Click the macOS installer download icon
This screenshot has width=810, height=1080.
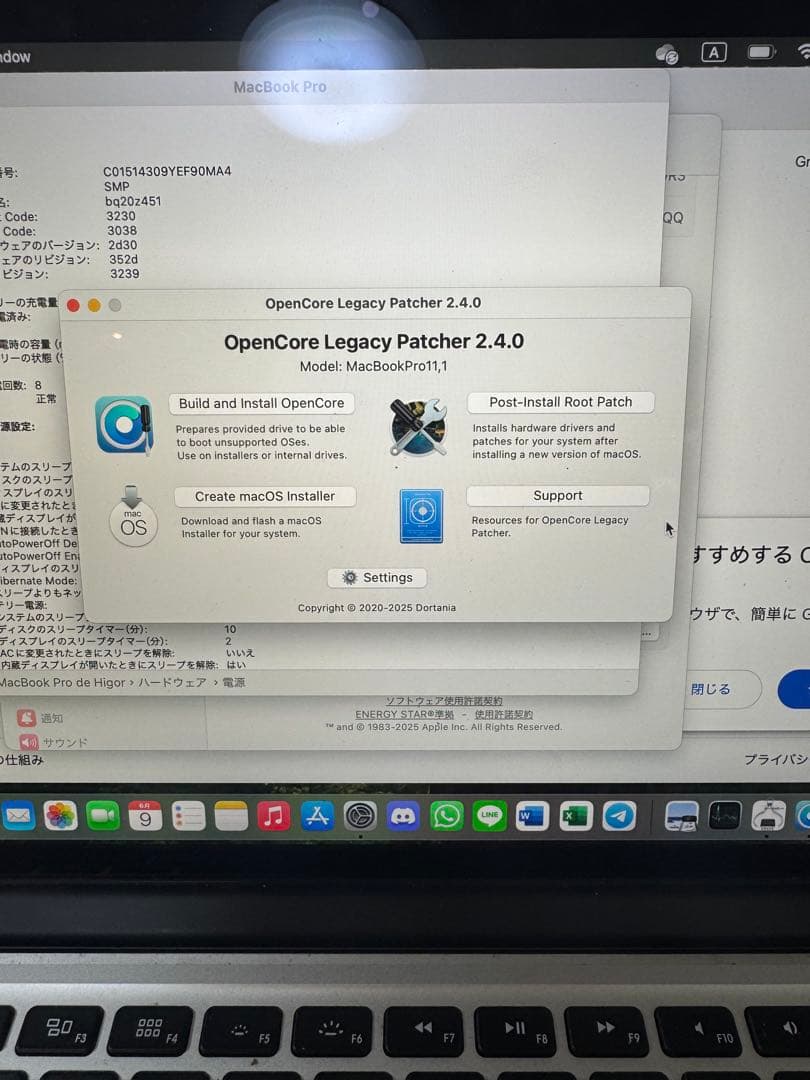point(134,518)
